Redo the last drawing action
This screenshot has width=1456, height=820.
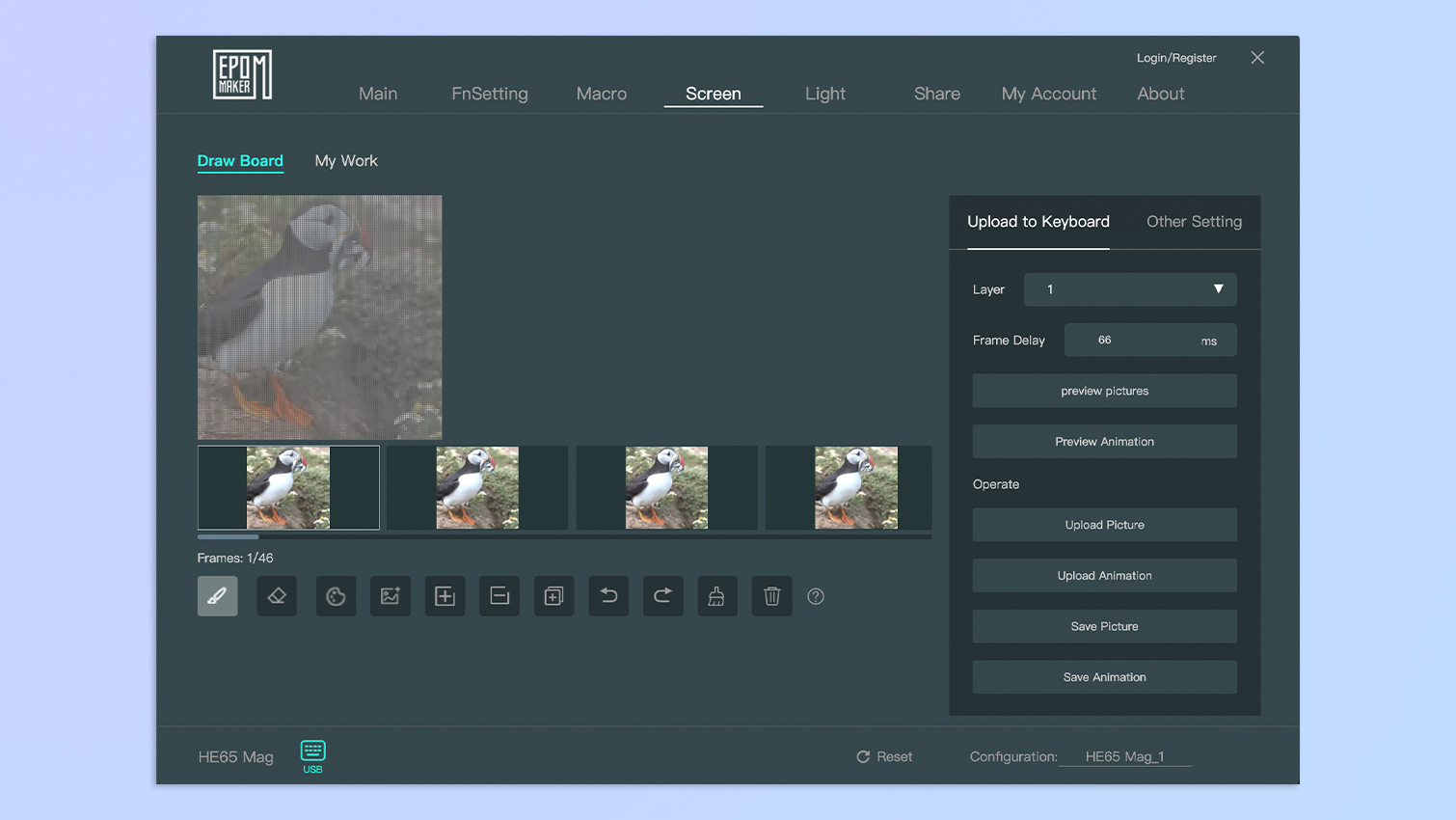[x=663, y=596]
